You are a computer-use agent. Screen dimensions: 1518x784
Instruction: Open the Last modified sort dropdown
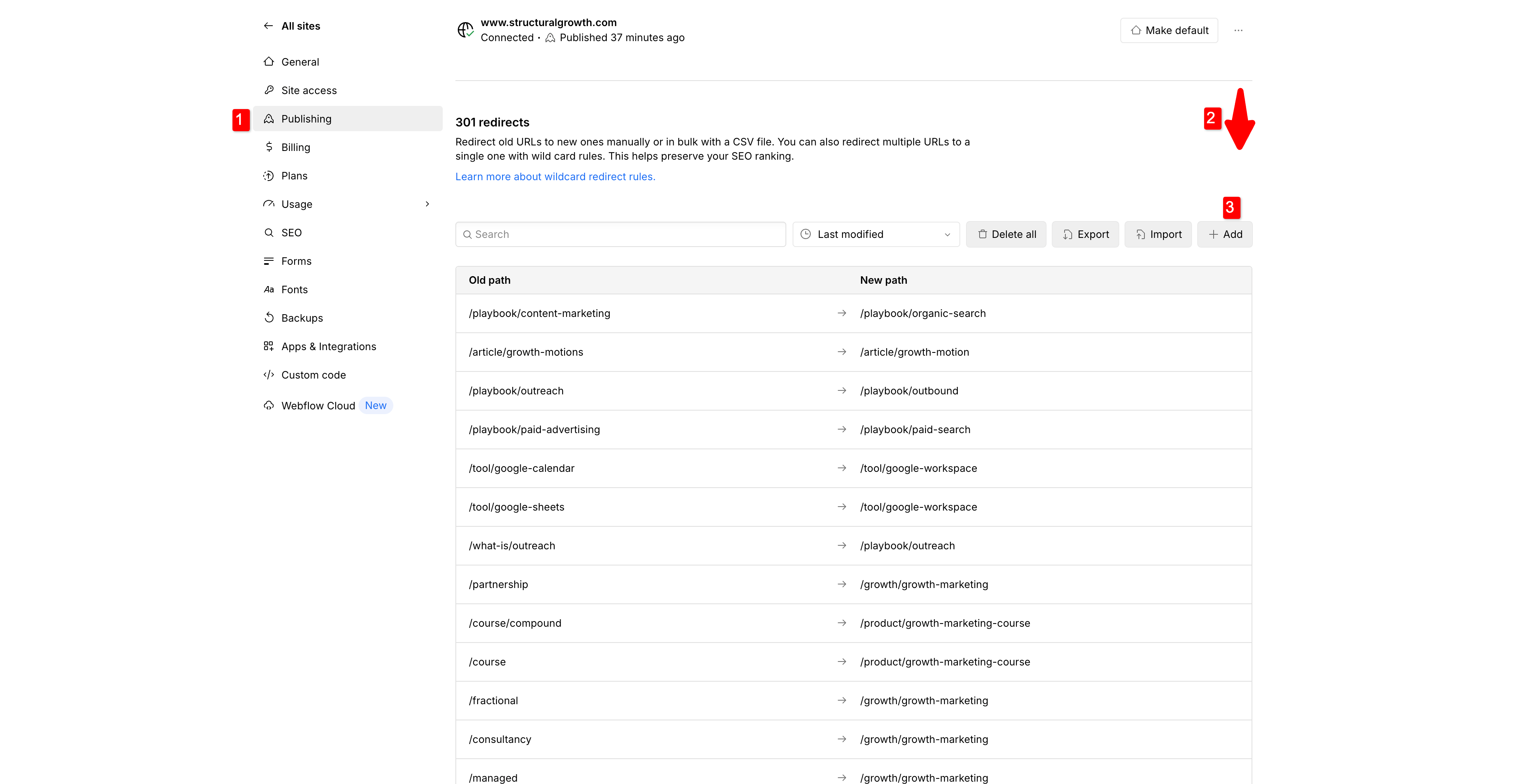pyautogui.click(x=876, y=234)
